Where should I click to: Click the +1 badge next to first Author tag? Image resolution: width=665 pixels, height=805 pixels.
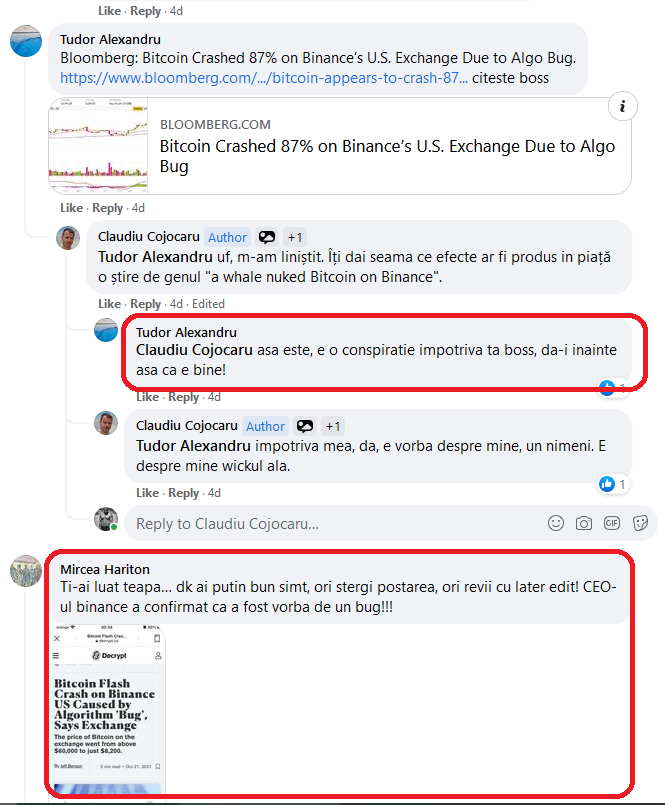pos(295,237)
